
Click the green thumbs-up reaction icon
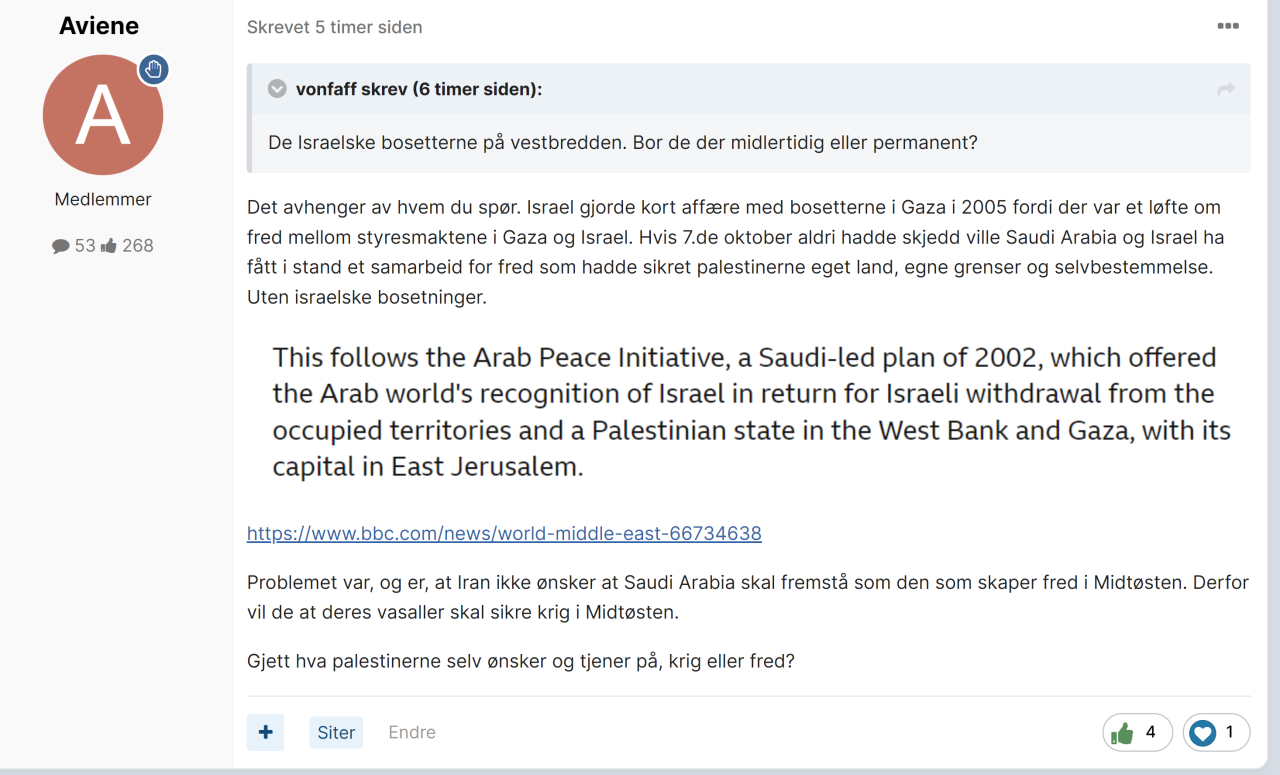click(1123, 733)
